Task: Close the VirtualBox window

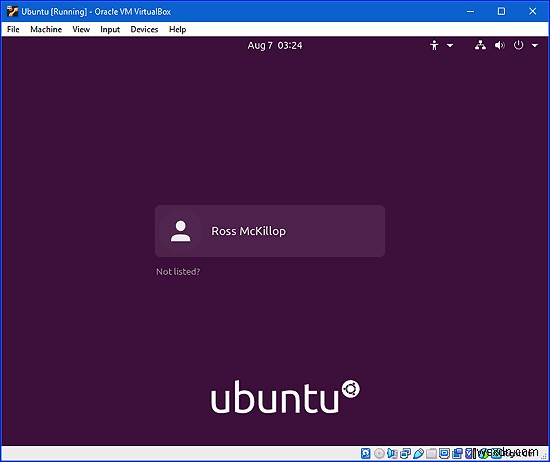Action: [x=532, y=12]
